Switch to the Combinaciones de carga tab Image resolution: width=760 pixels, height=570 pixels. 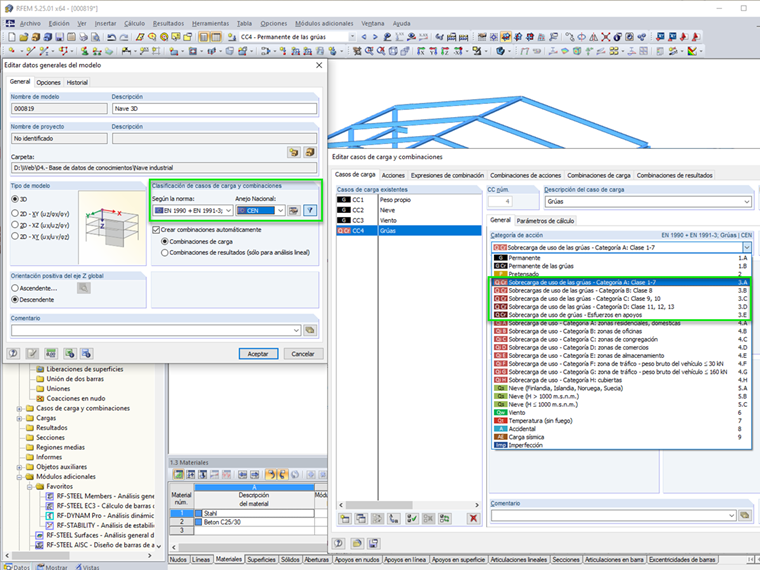coord(599,175)
